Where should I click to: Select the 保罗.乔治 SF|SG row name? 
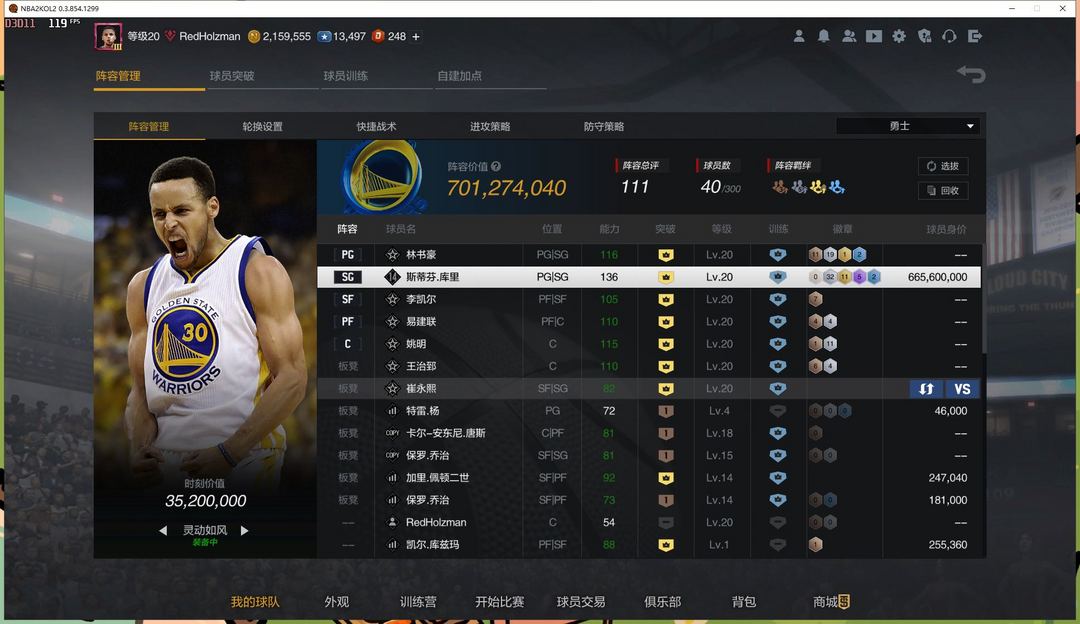(427, 456)
